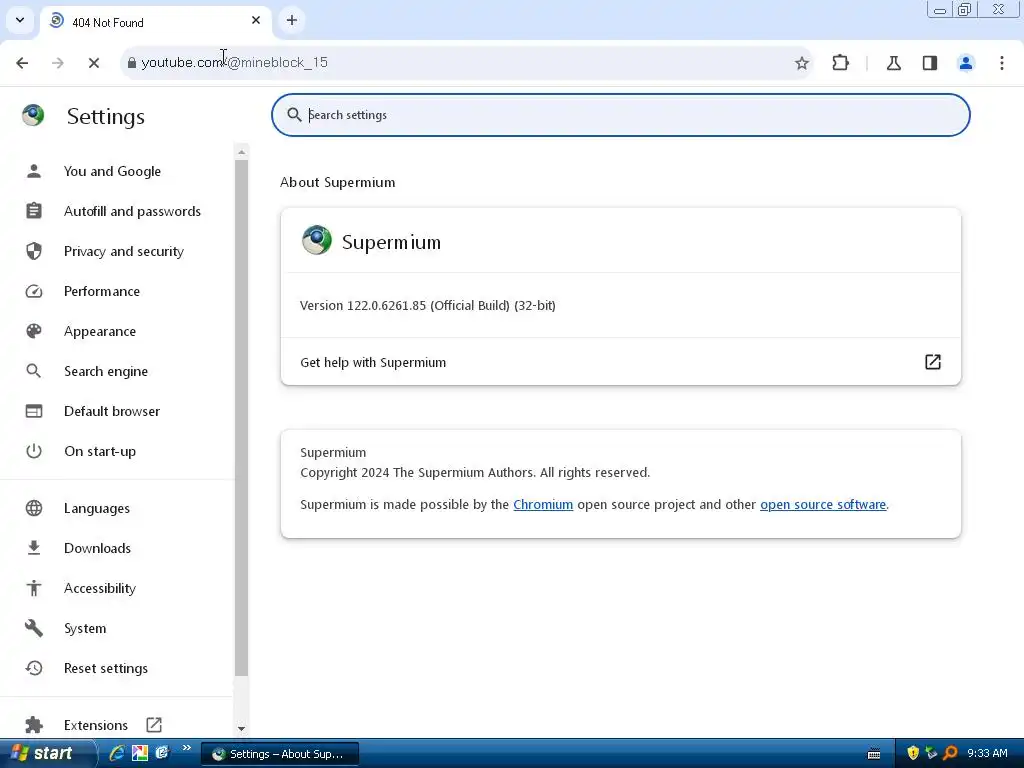Open the Chromium link

tap(543, 505)
